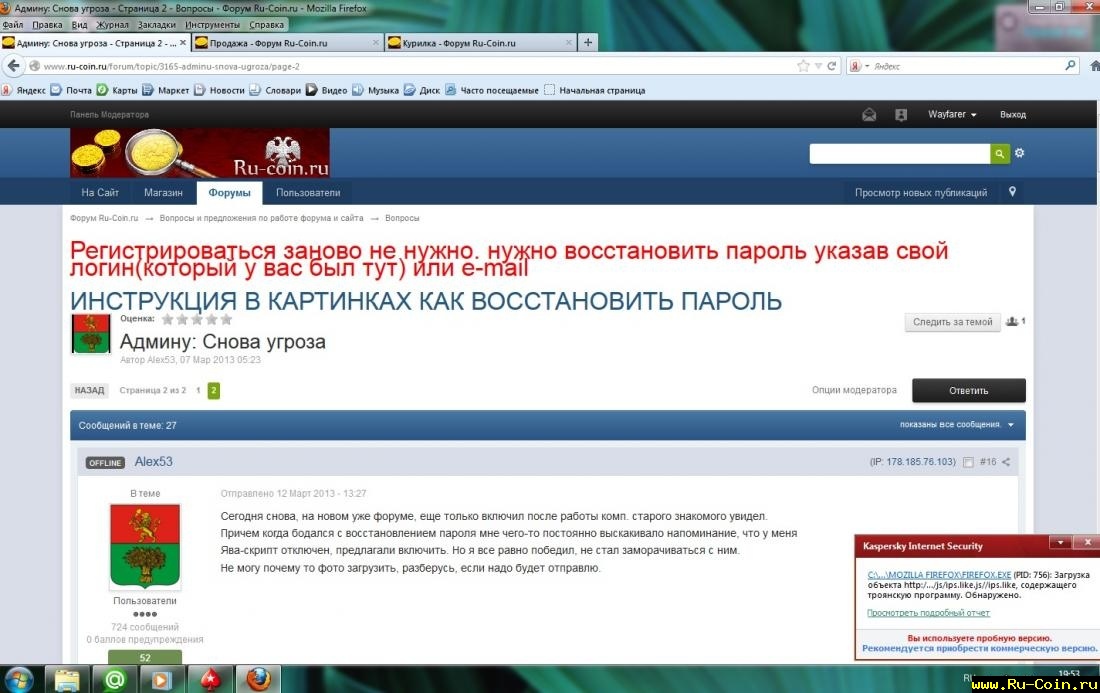
Task: Open the Часто посещаемые bookmarks folder
Action: 492,90
